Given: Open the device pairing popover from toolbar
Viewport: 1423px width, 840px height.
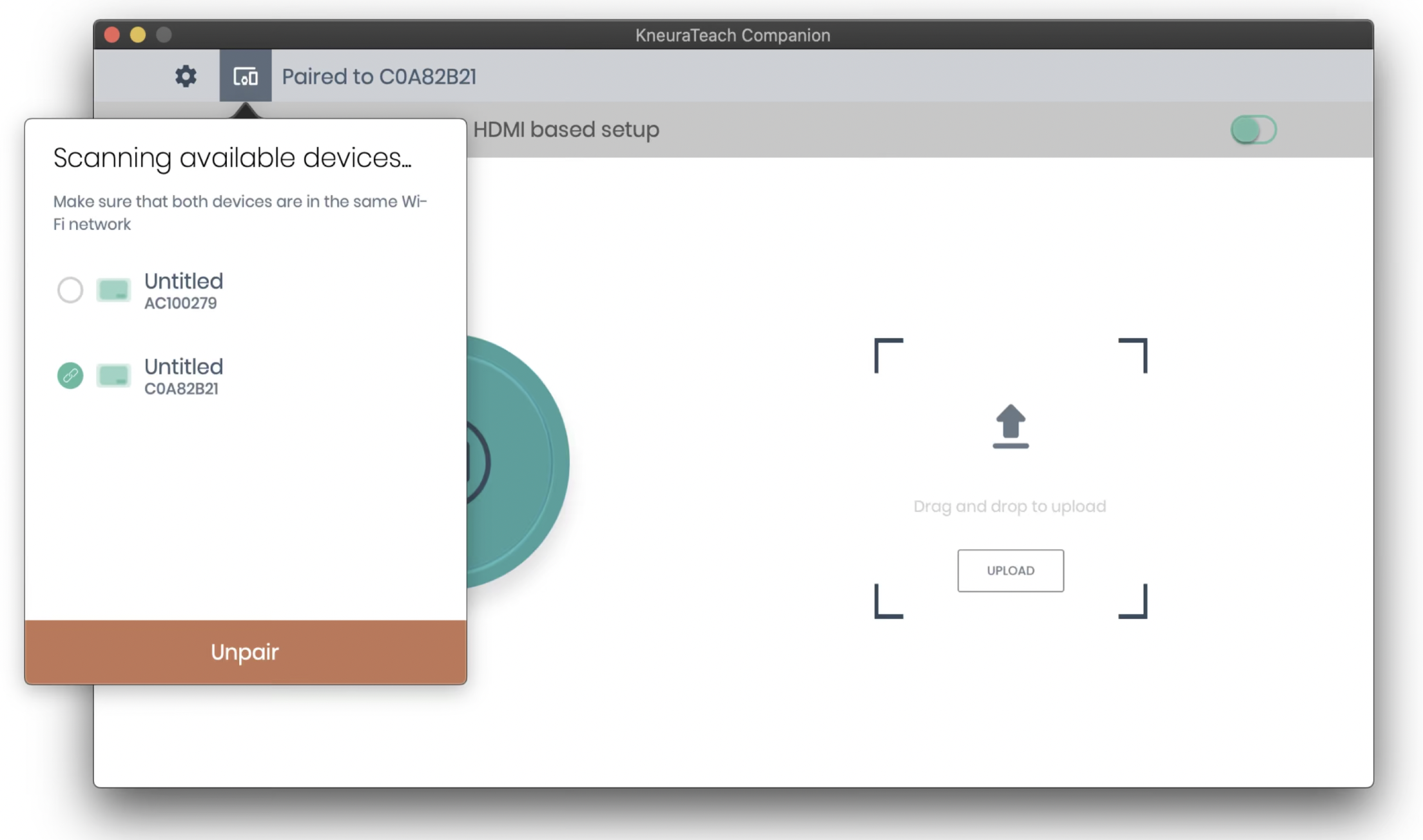Looking at the screenshot, I should [246, 76].
